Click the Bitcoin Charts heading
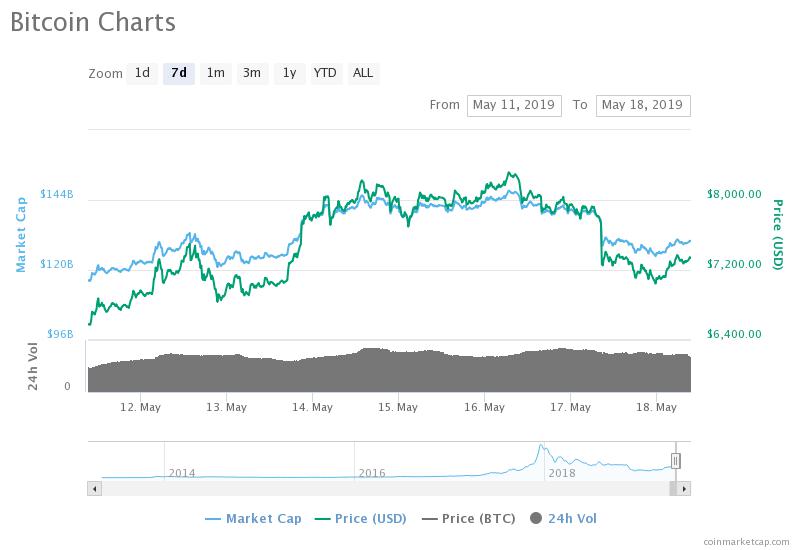Screen dimensions: 800x550 [93, 22]
